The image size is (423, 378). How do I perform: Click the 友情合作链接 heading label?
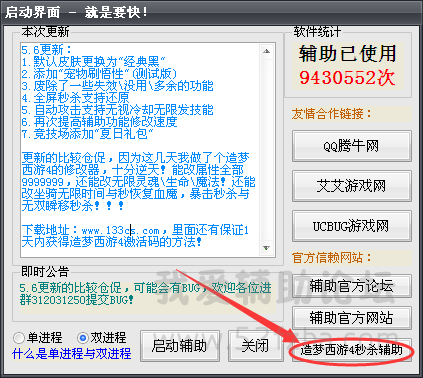coord(331,114)
